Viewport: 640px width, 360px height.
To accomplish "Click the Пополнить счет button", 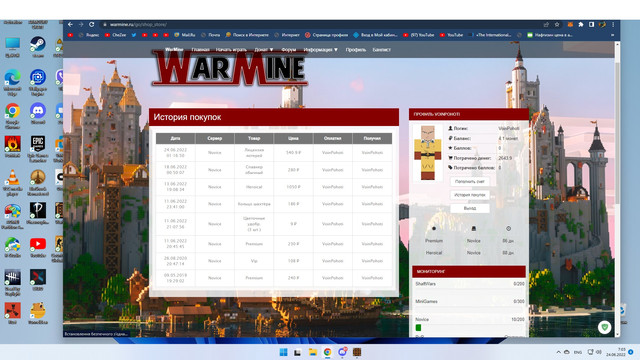I will tap(470, 182).
